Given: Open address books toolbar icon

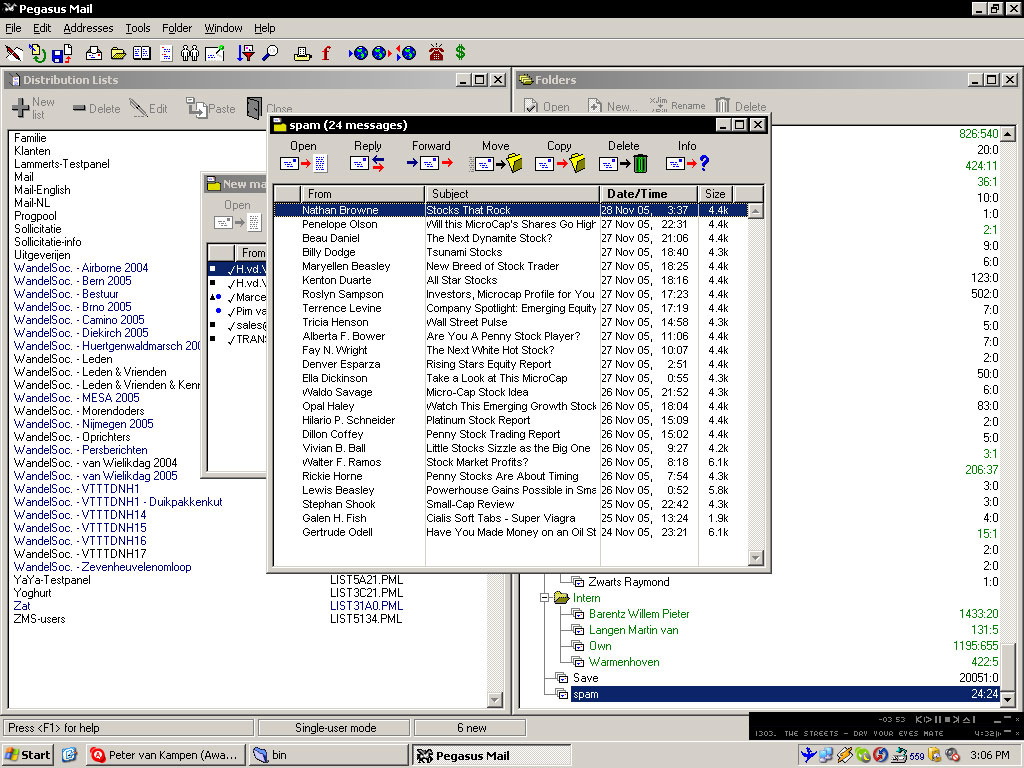Looking at the screenshot, I should pyautogui.click(x=142, y=54).
